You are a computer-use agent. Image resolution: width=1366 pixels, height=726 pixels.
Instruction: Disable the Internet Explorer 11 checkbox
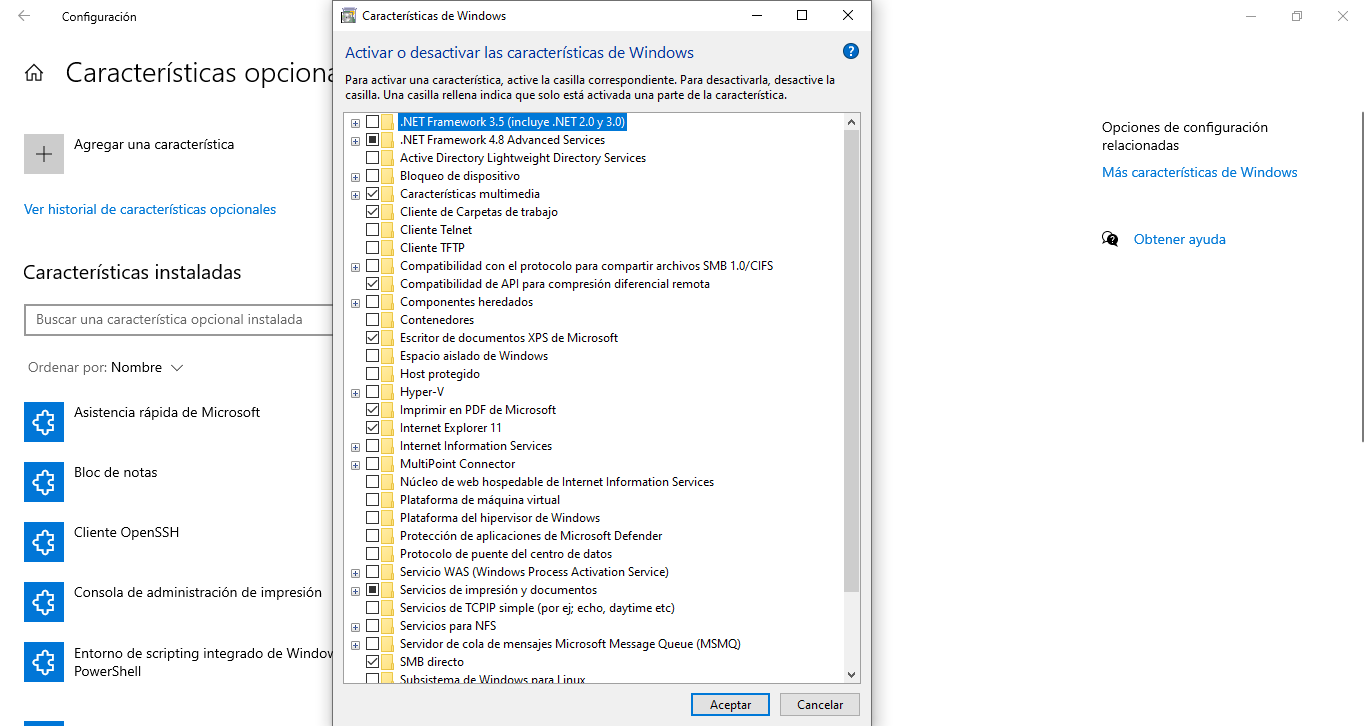(372, 428)
